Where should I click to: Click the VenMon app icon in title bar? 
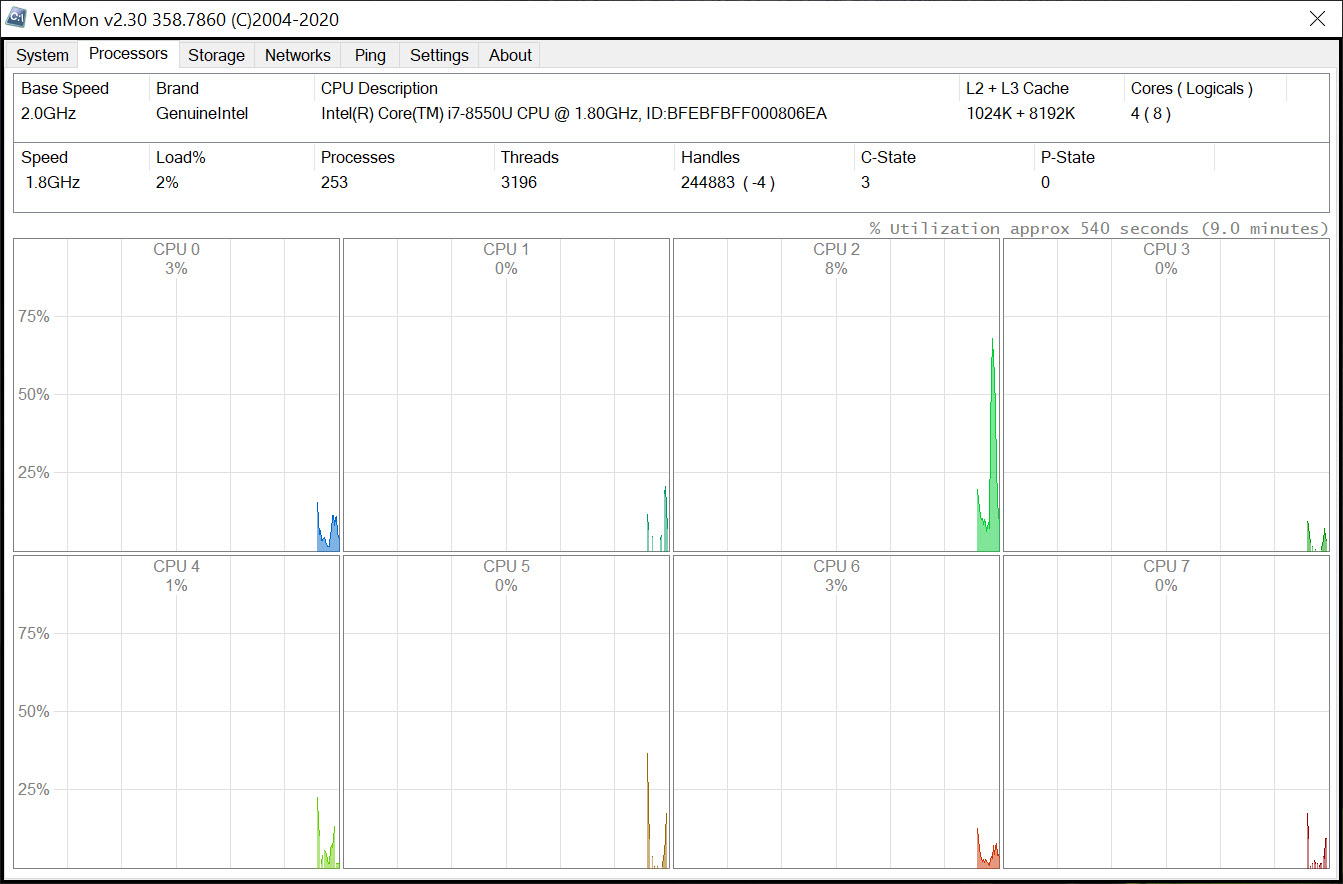(17, 18)
